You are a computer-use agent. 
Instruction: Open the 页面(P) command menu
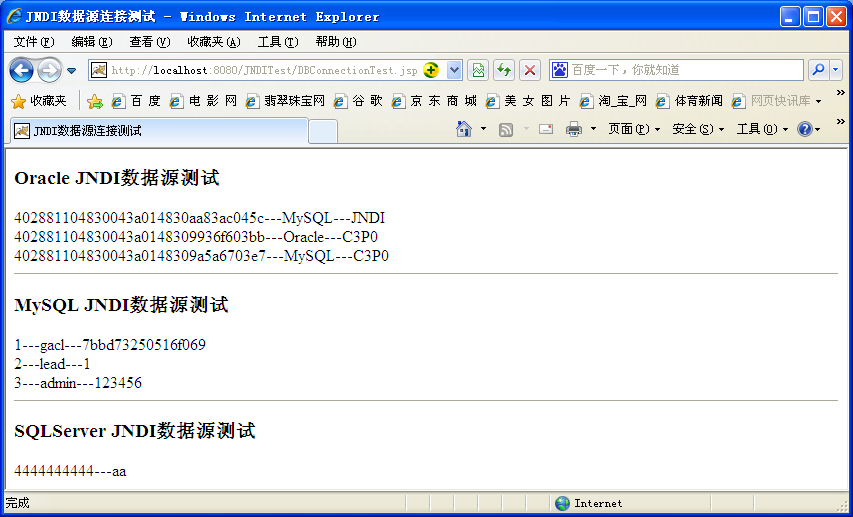click(x=634, y=129)
